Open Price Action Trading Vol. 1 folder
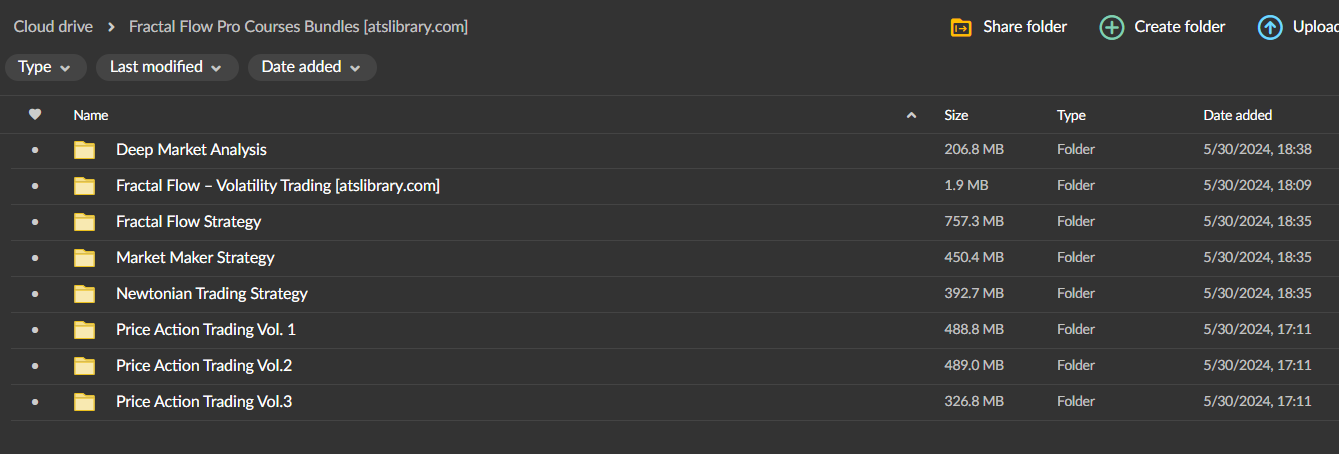The width and height of the screenshot is (1339, 454). tap(206, 330)
